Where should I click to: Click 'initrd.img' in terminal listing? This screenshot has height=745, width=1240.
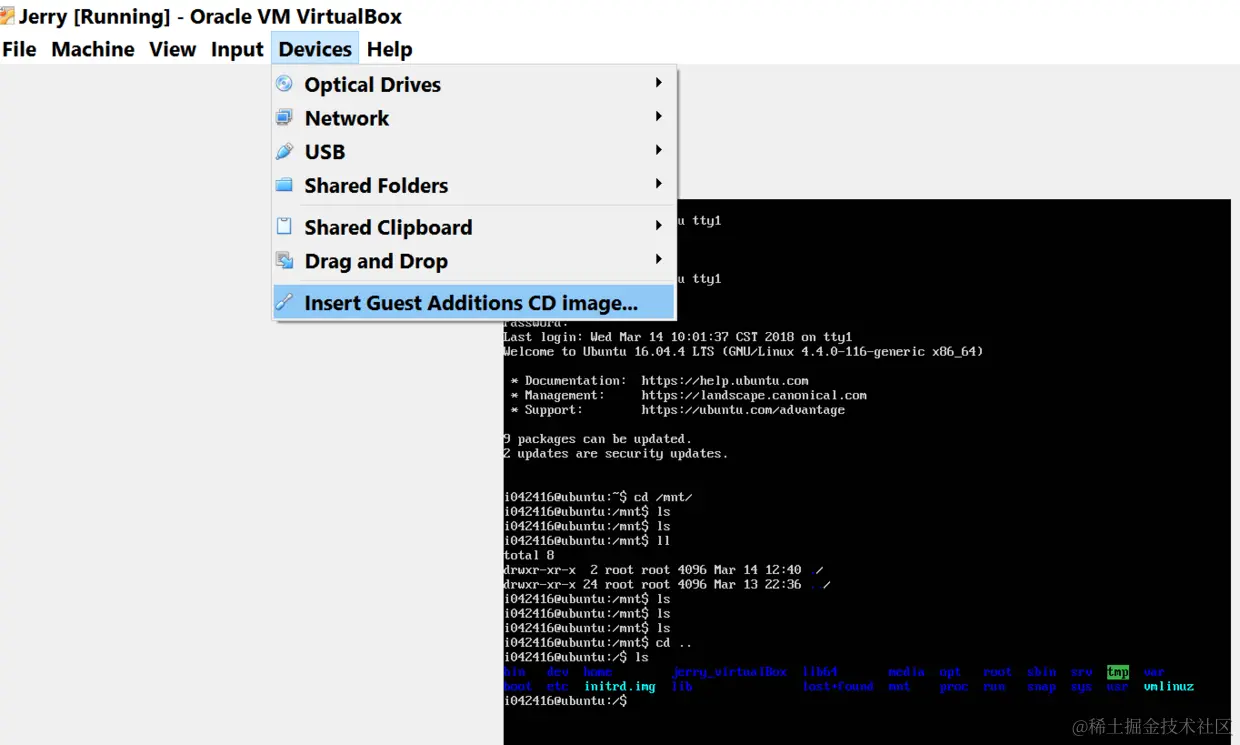tap(620, 687)
